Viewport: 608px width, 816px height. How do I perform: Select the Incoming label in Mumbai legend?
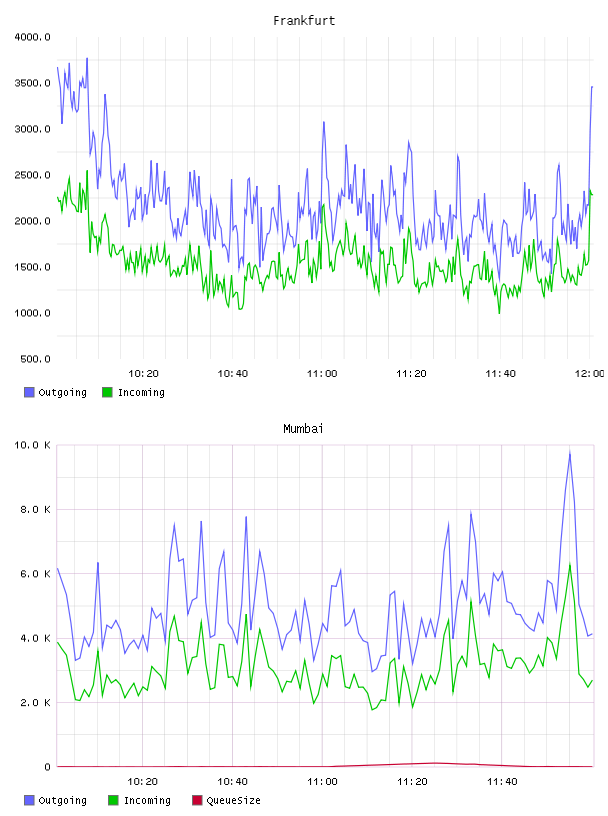147,800
